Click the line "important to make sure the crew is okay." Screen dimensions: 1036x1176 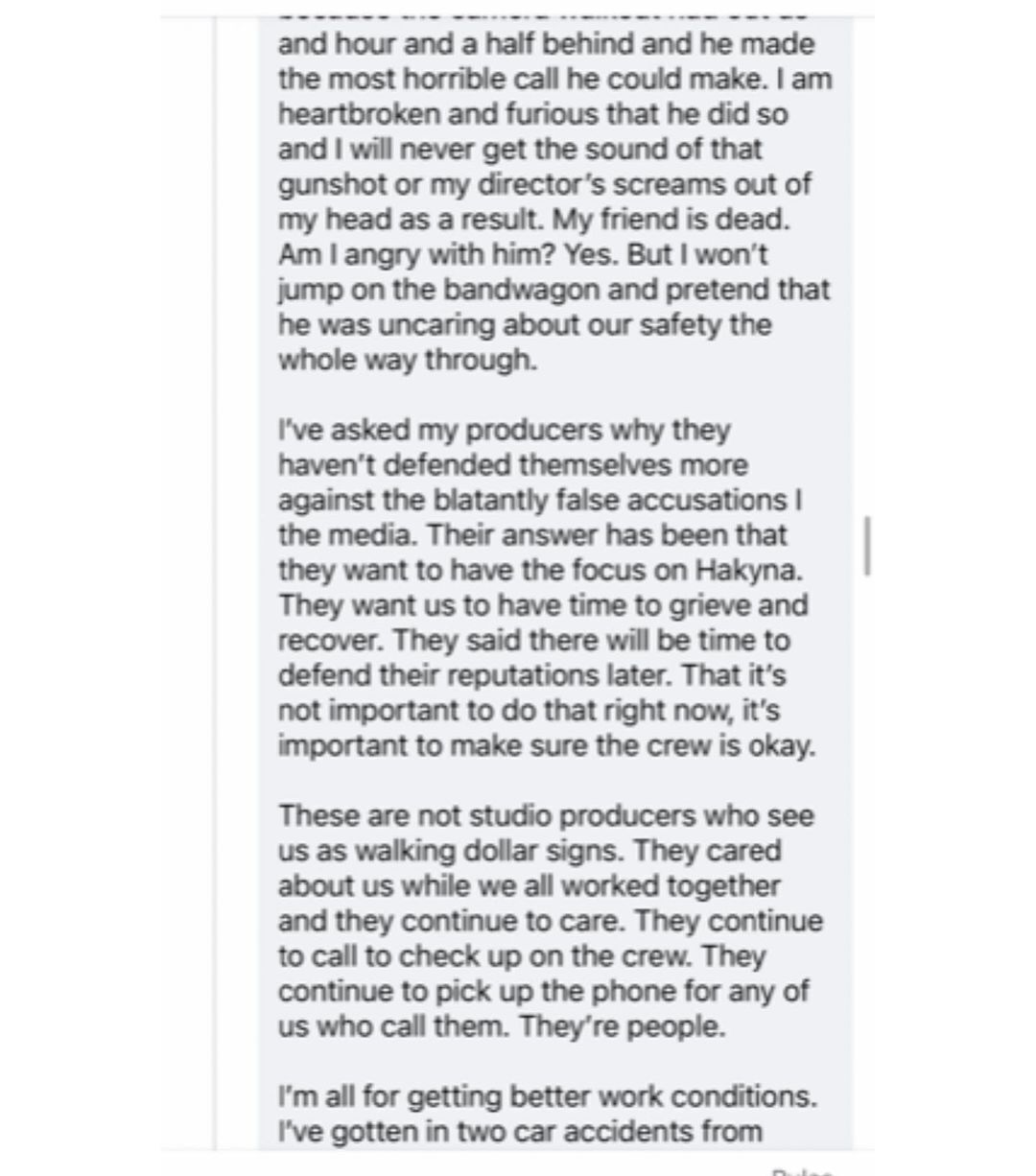point(547,745)
